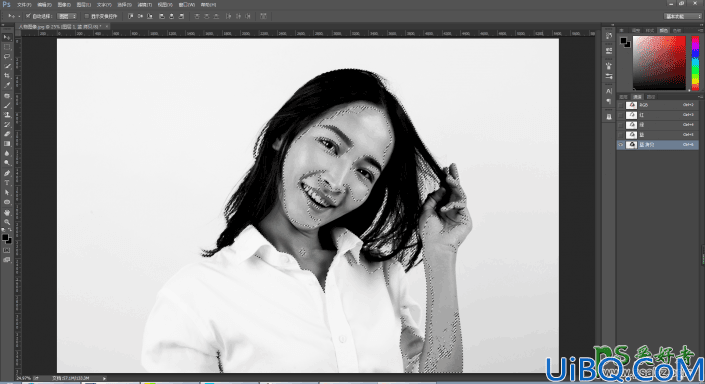This screenshot has width=705, height=384.
Task: Select the Dodge tool
Action: click(x=7, y=163)
